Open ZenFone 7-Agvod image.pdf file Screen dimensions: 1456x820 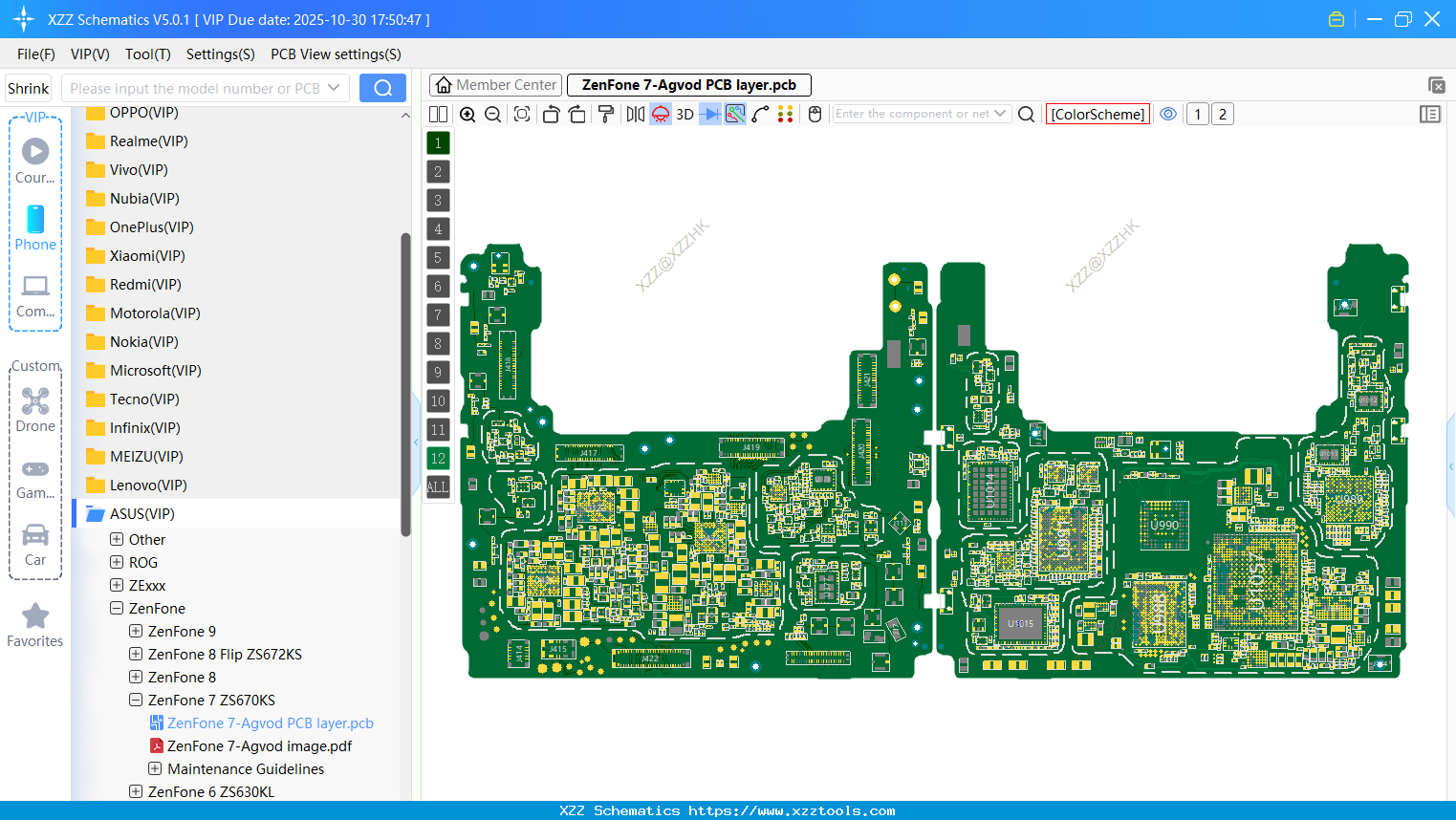[x=250, y=746]
